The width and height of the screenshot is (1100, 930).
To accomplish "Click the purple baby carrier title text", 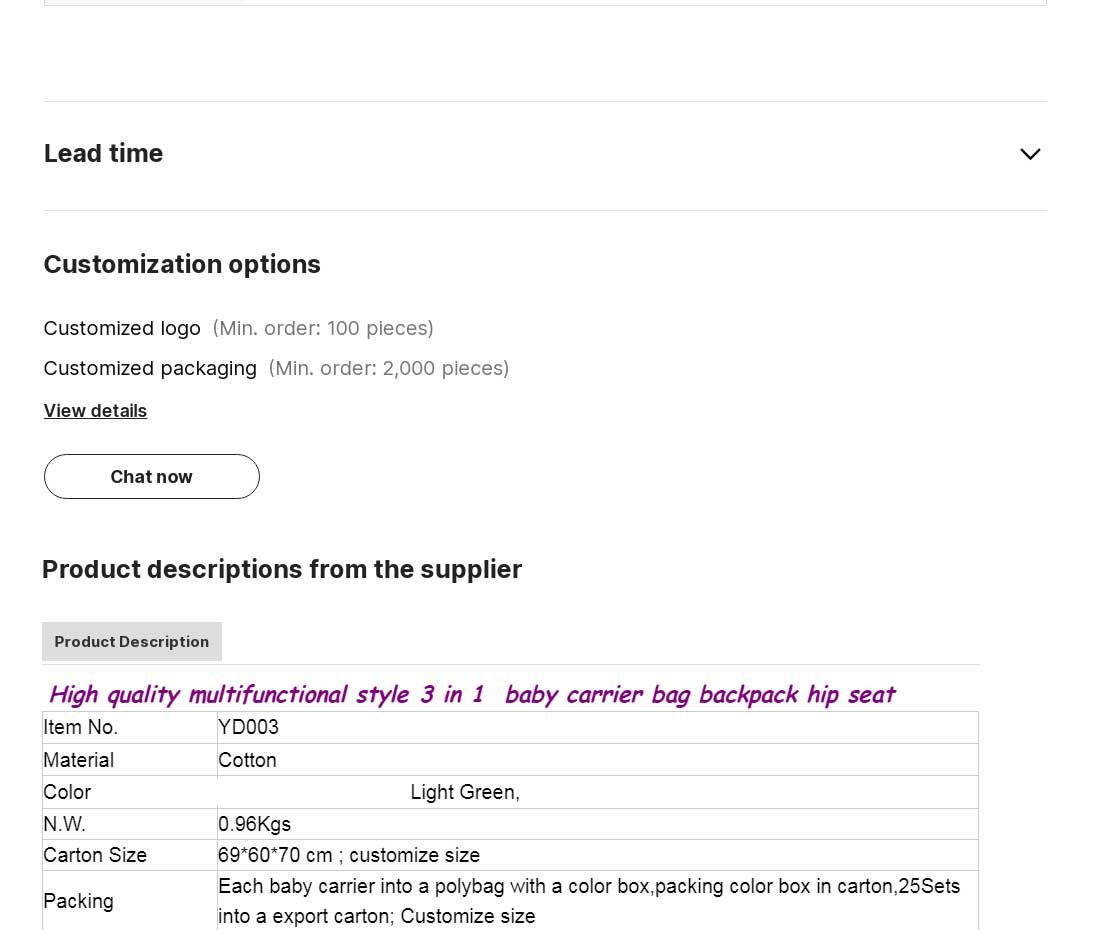I will point(471,694).
